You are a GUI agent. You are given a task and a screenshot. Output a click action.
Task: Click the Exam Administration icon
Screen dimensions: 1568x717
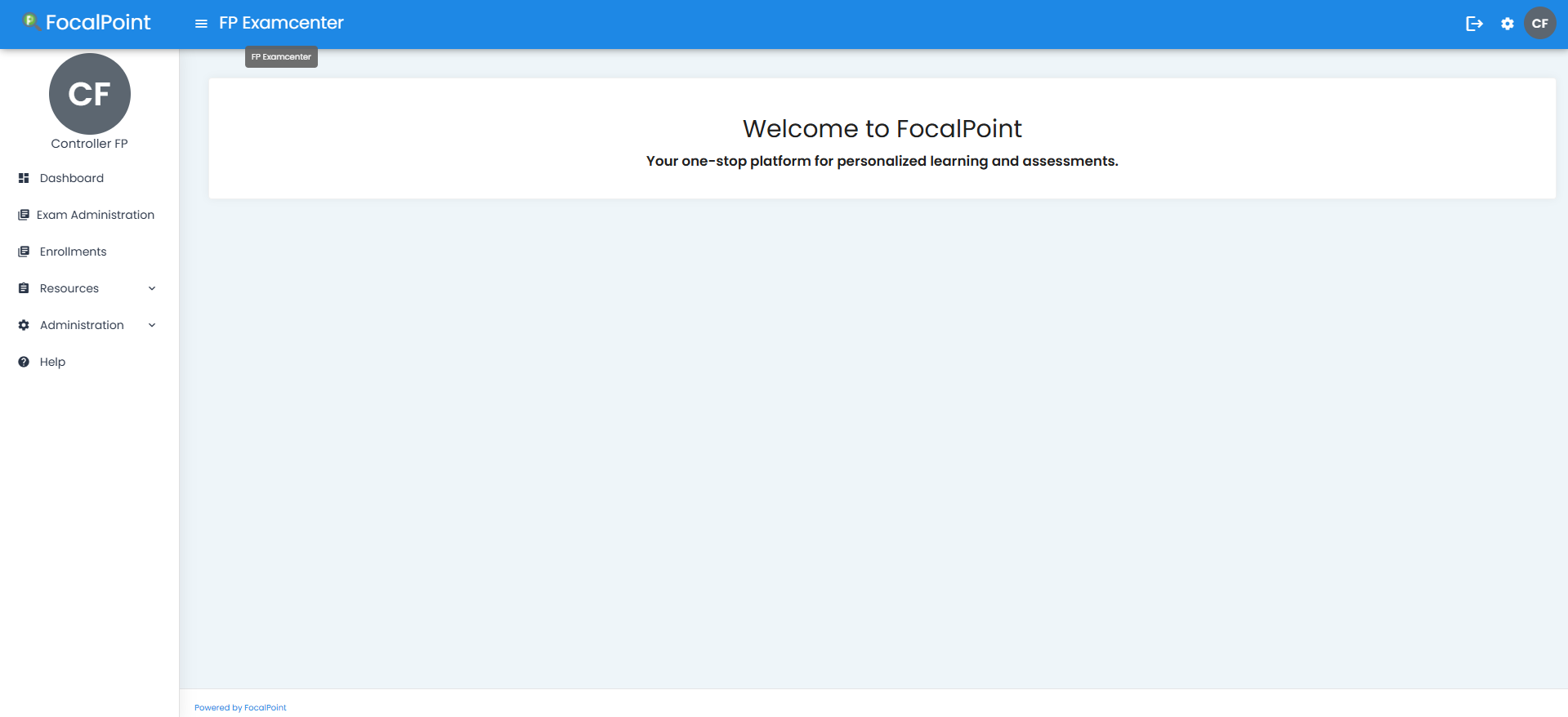(x=24, y=215)
